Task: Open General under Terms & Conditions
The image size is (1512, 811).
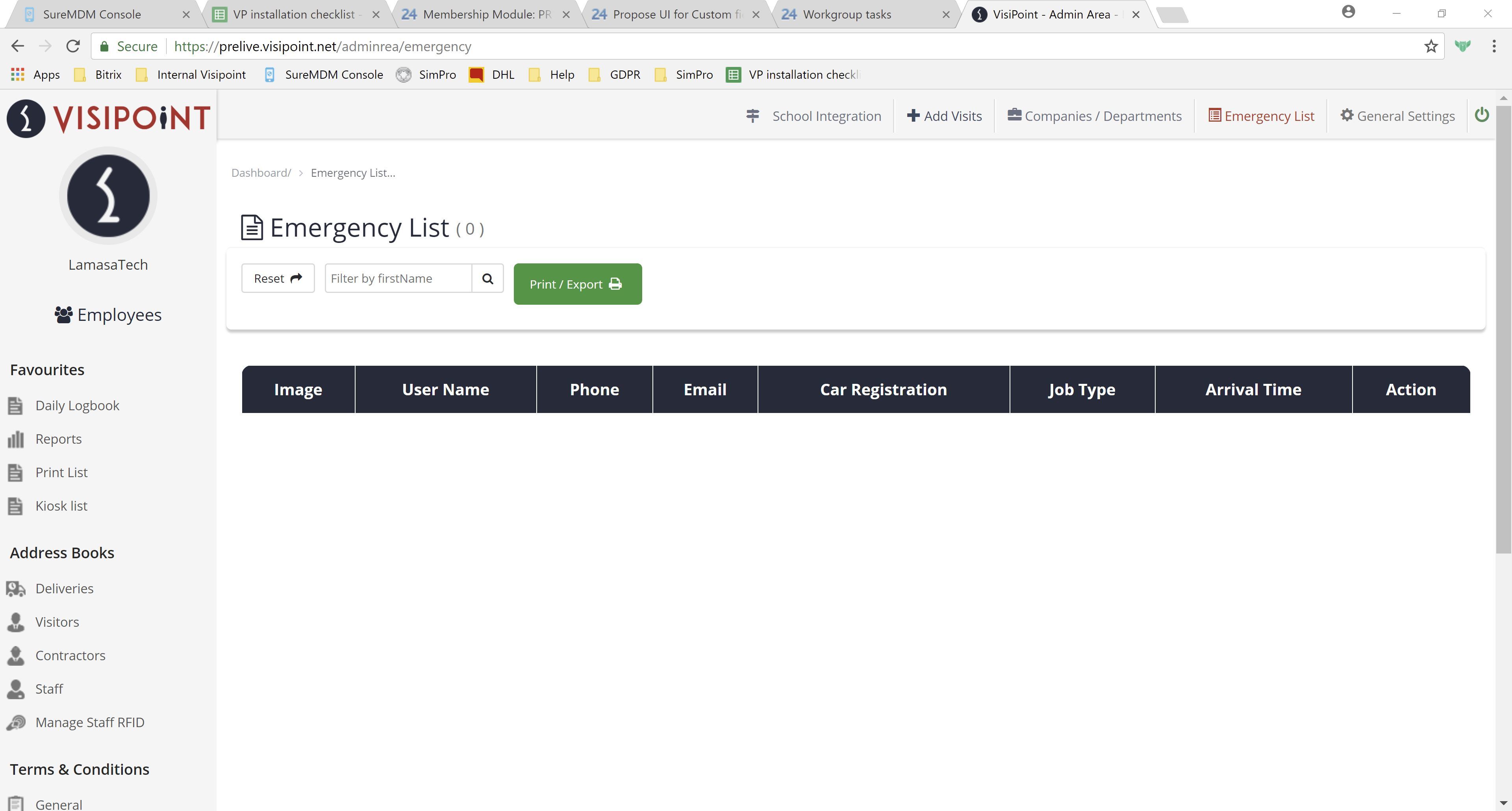Action: [58, 804]
